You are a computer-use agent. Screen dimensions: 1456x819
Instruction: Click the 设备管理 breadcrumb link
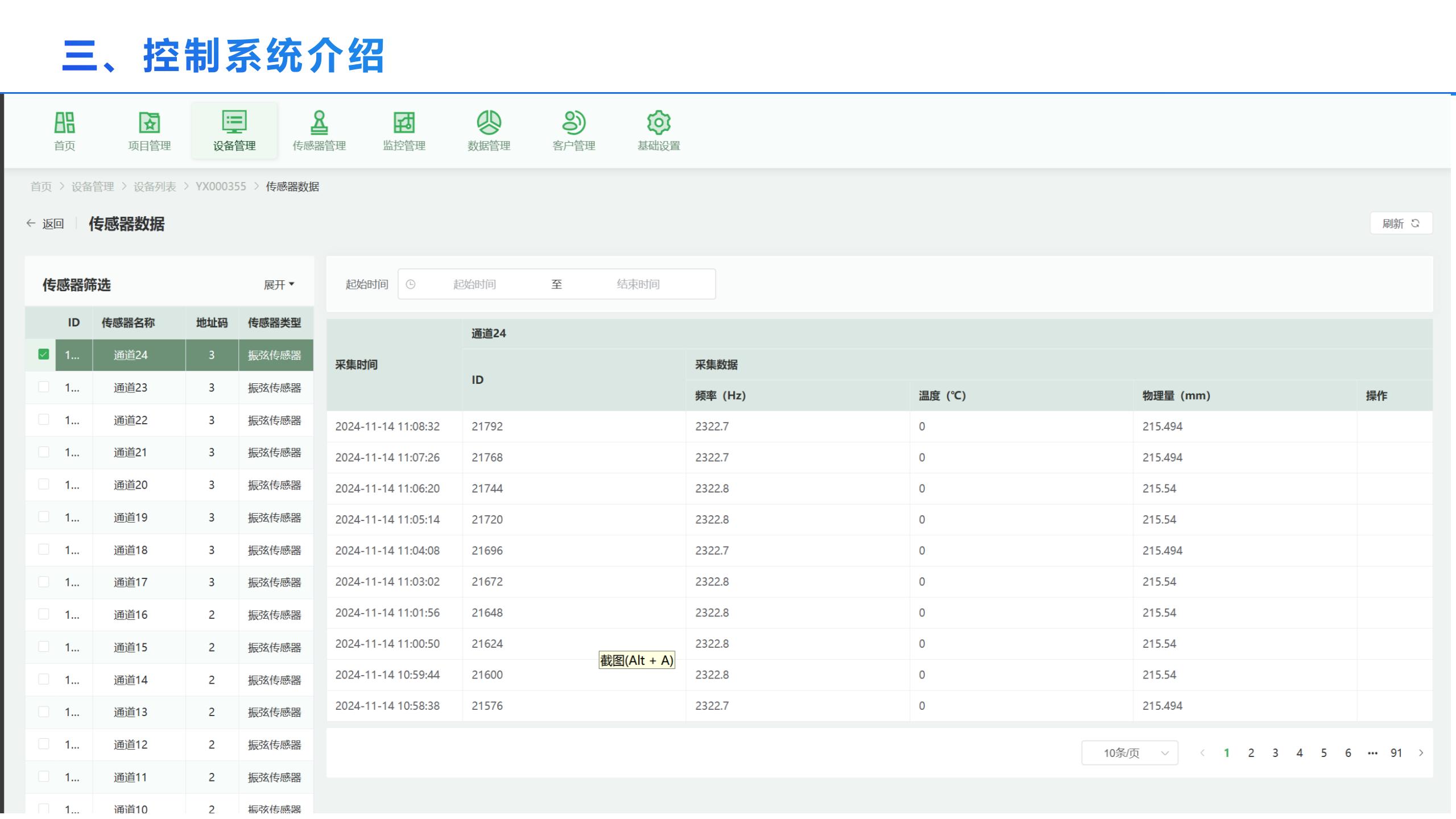[93, 187]
